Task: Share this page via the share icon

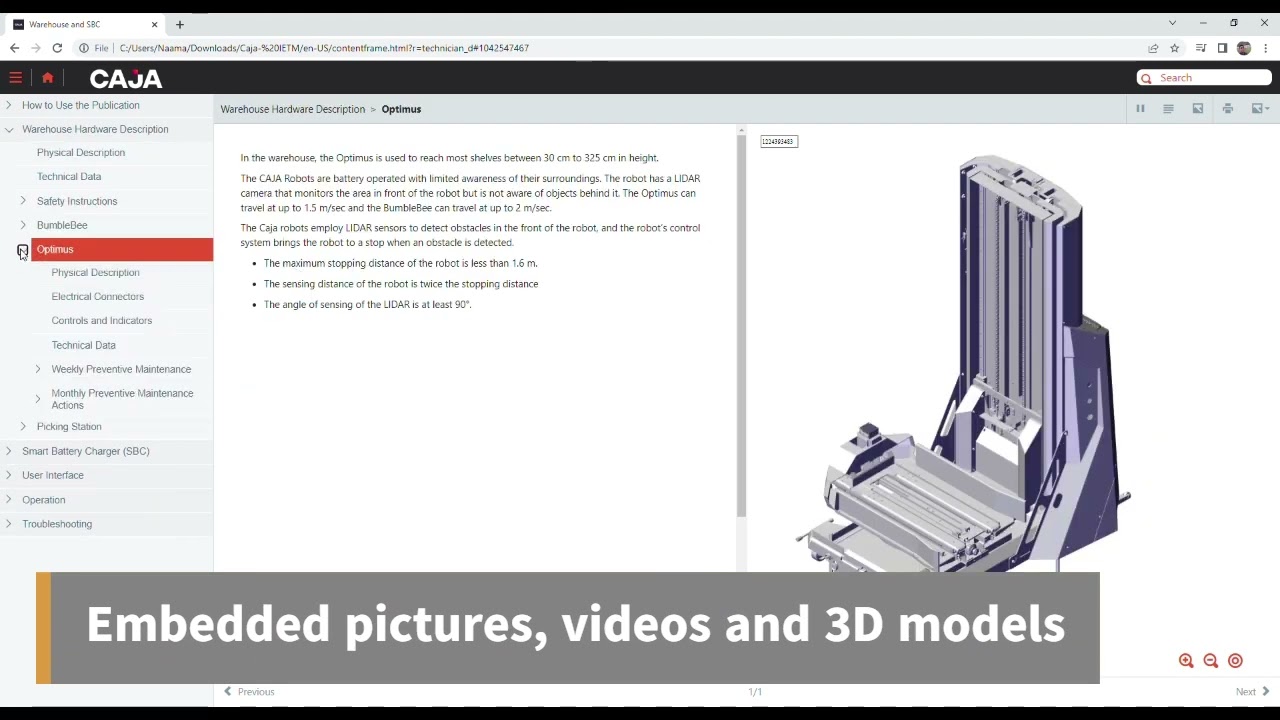Action: 1153,48
